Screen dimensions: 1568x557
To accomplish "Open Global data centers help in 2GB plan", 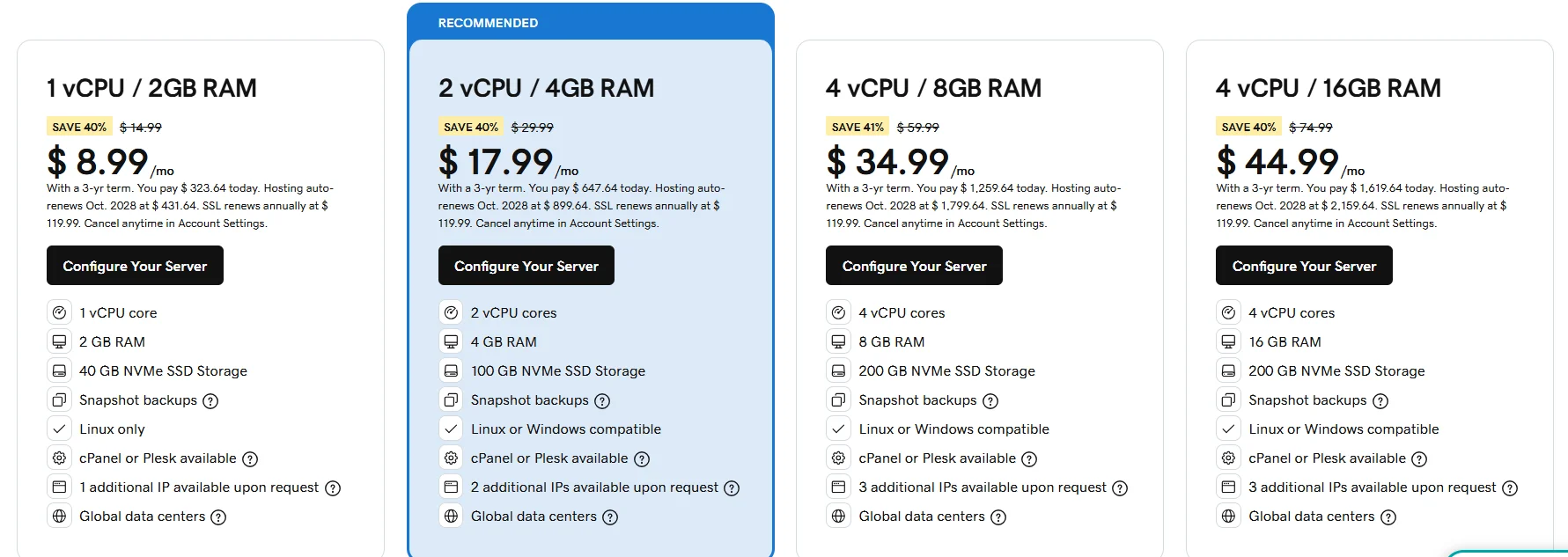I will tap(218, 517).
